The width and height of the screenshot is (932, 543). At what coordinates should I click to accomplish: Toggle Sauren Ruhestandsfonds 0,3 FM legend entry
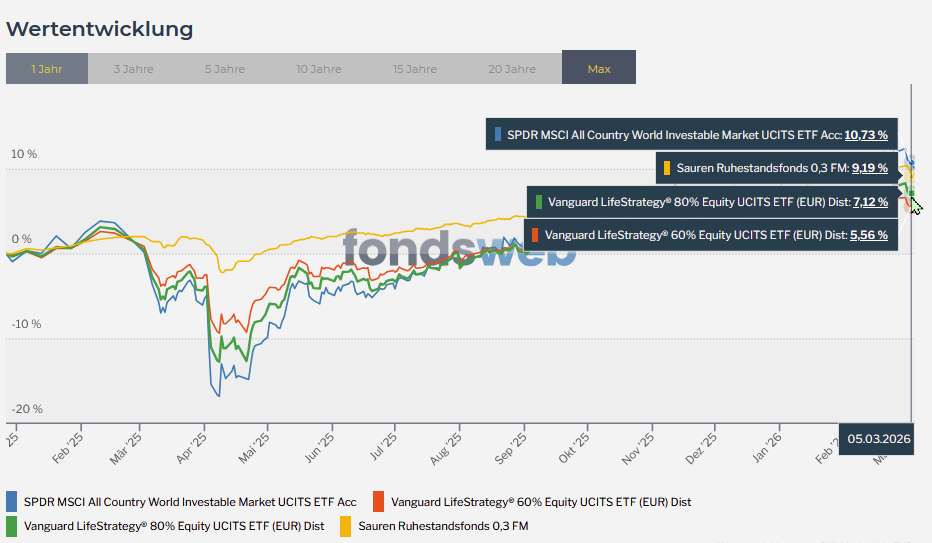[434, 526]
